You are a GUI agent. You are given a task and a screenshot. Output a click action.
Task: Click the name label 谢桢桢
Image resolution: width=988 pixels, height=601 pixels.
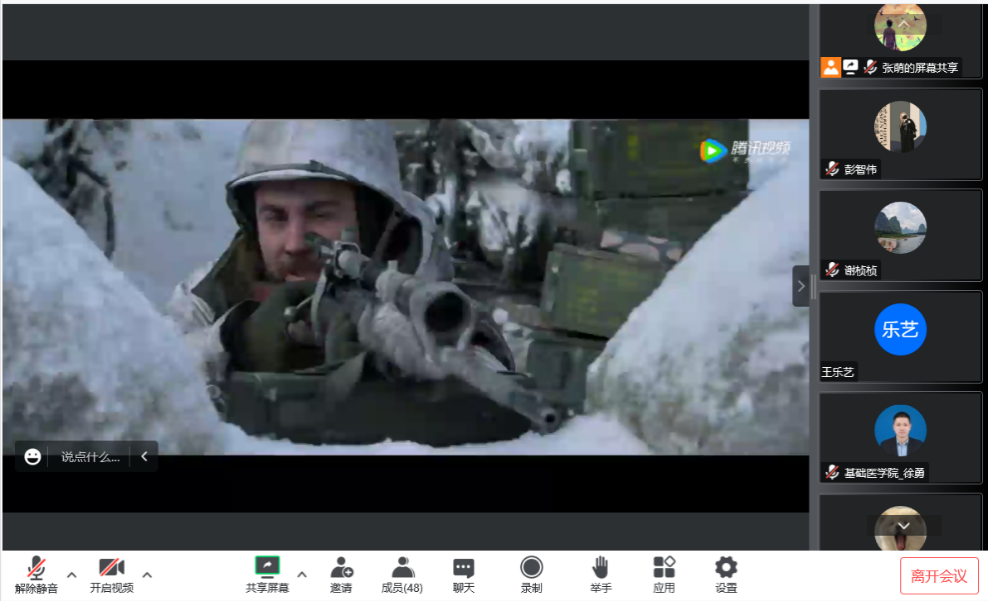point(860,270)
